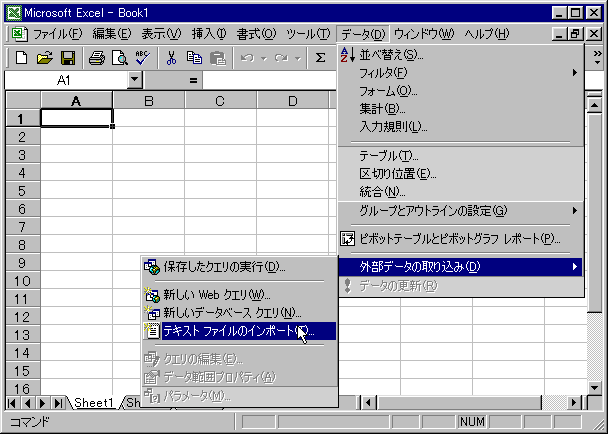Click the AutoSum sigma icon
The height and width of the screenshot is (434, 608).
click(320, 58)
